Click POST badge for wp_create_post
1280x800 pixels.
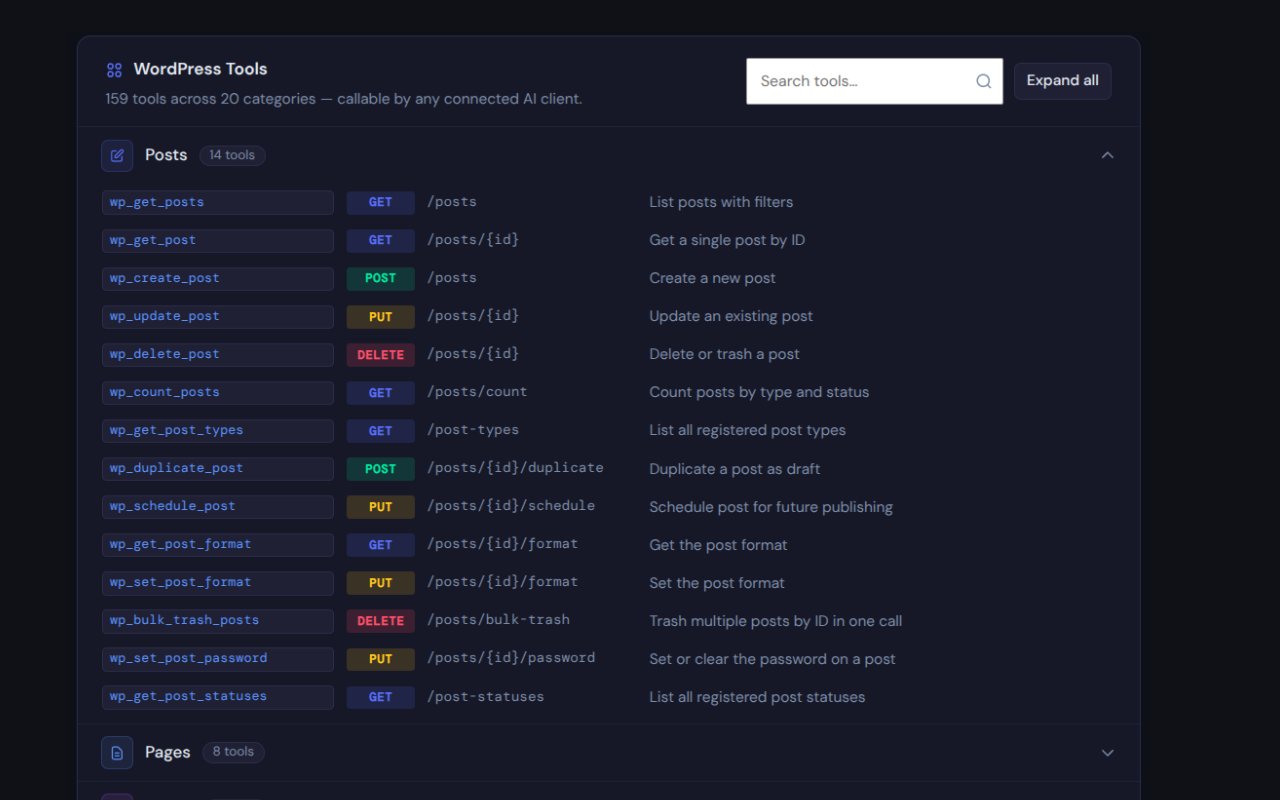380,278
